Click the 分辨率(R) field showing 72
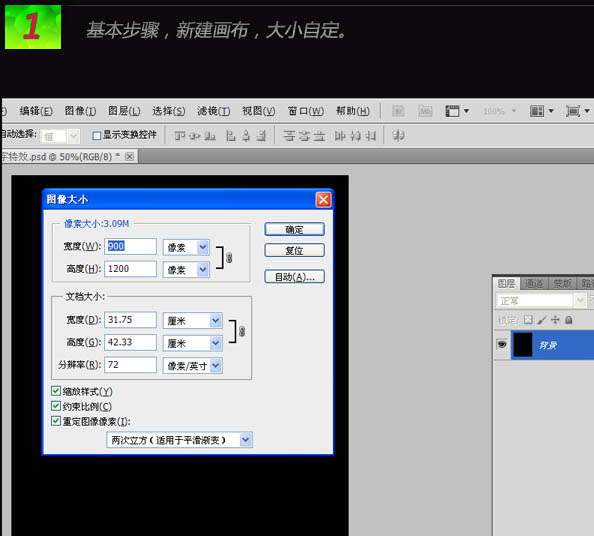 [130, 364]
